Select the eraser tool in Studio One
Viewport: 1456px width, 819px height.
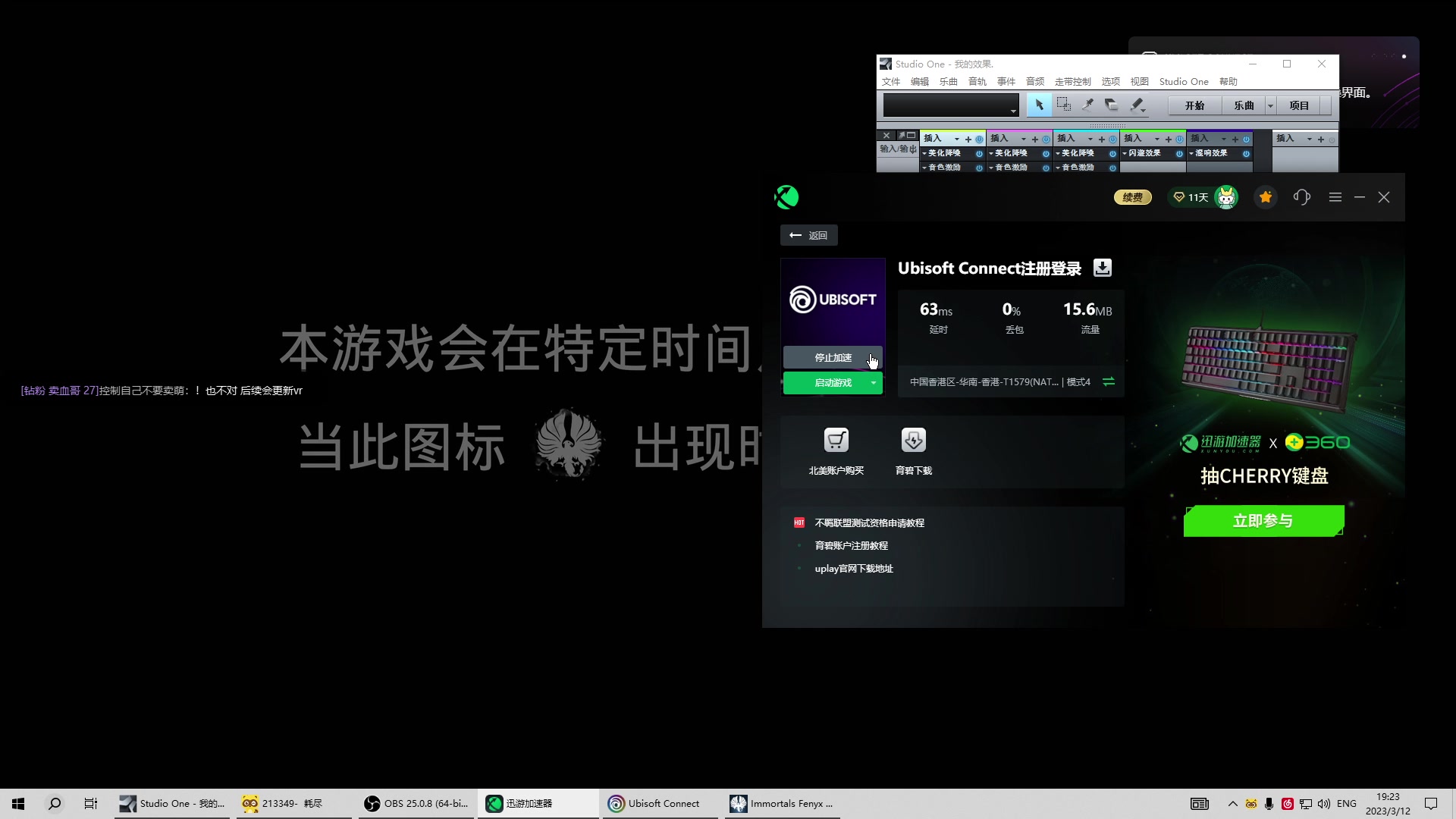[x=1112, y=105]
